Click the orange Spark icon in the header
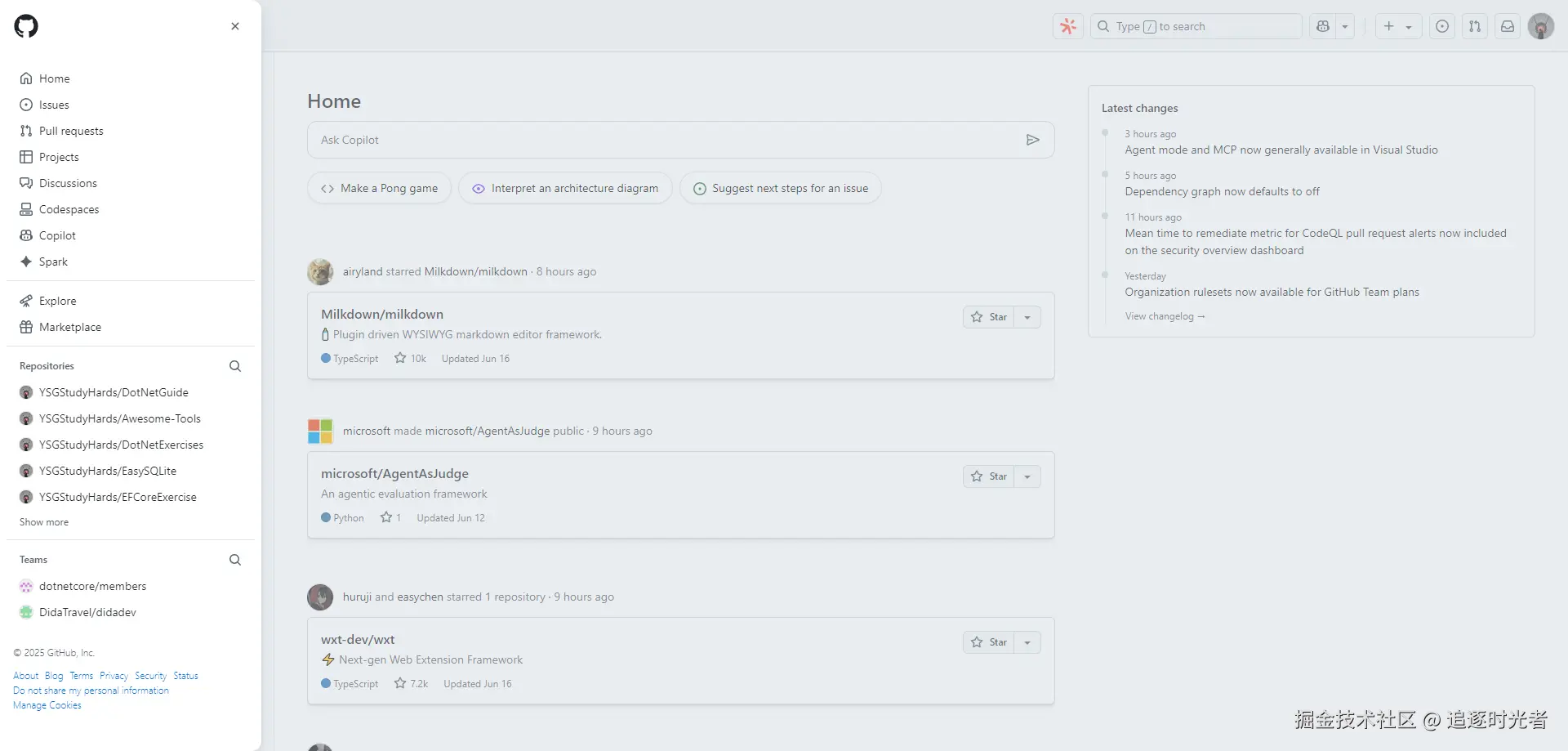Screen dimensions: 1568x751 coord(1068,26)
